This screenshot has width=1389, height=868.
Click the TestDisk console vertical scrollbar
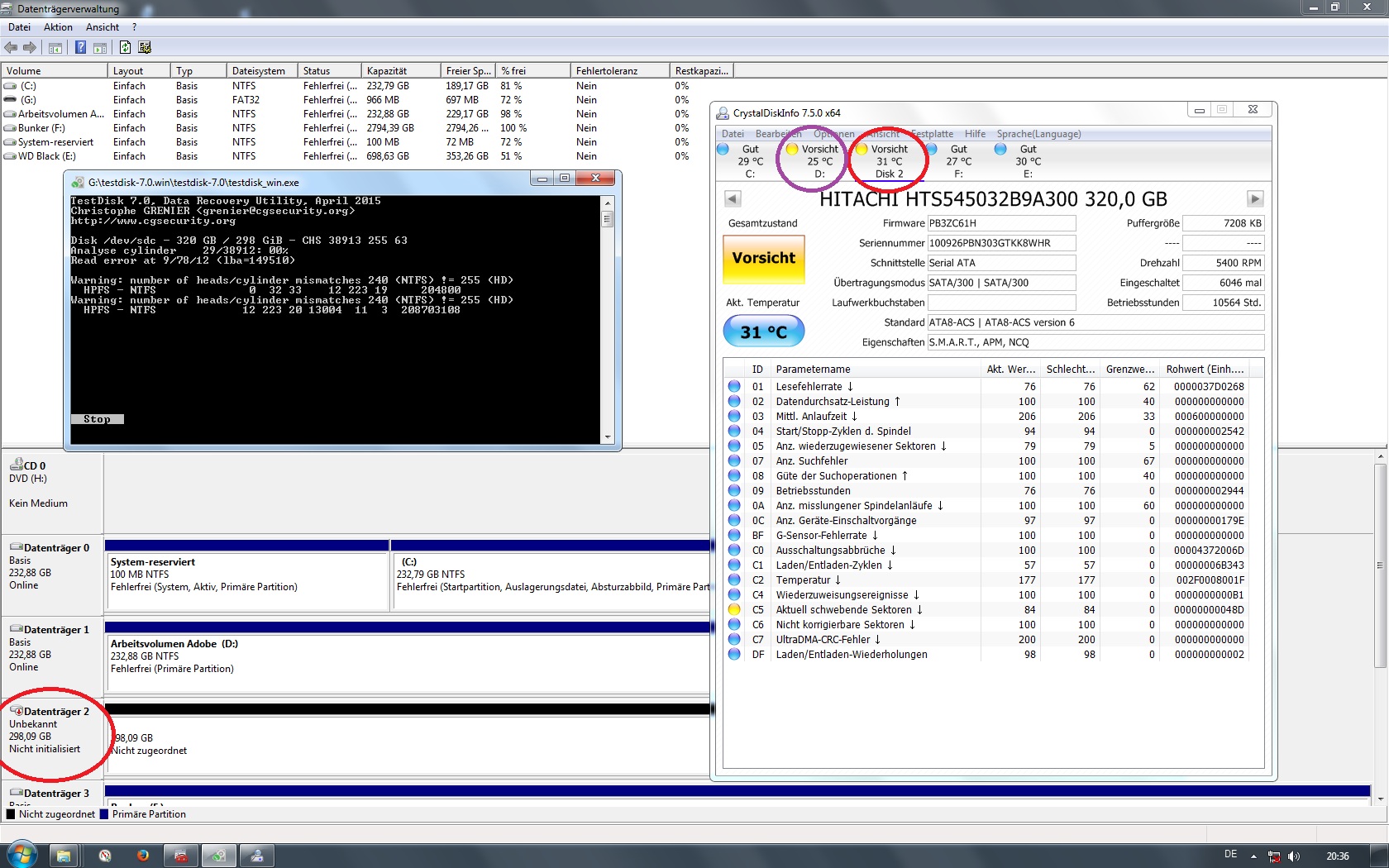pyautogui.click(x=608, y=319)
